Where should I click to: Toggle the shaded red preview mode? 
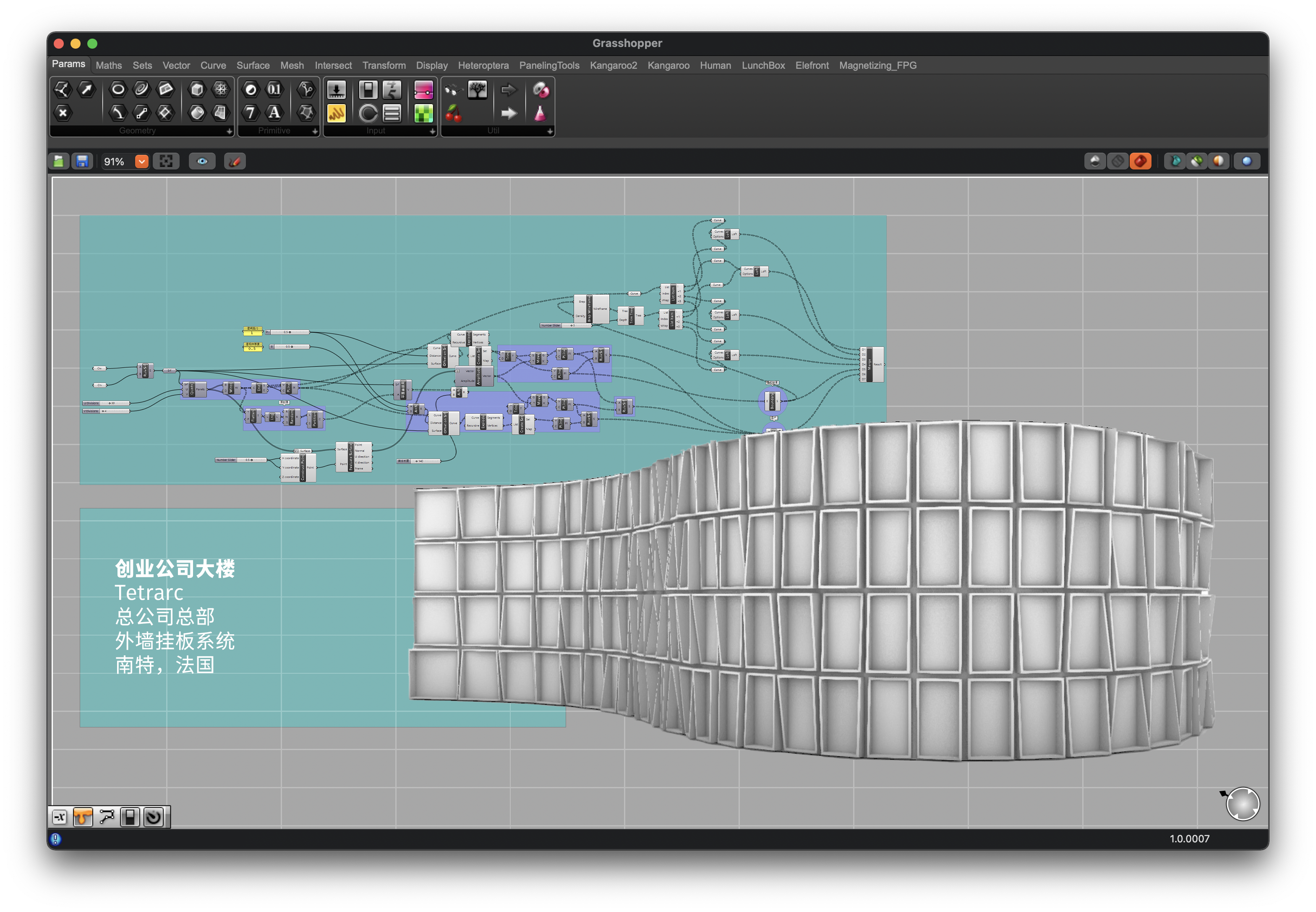point(1140,161)
